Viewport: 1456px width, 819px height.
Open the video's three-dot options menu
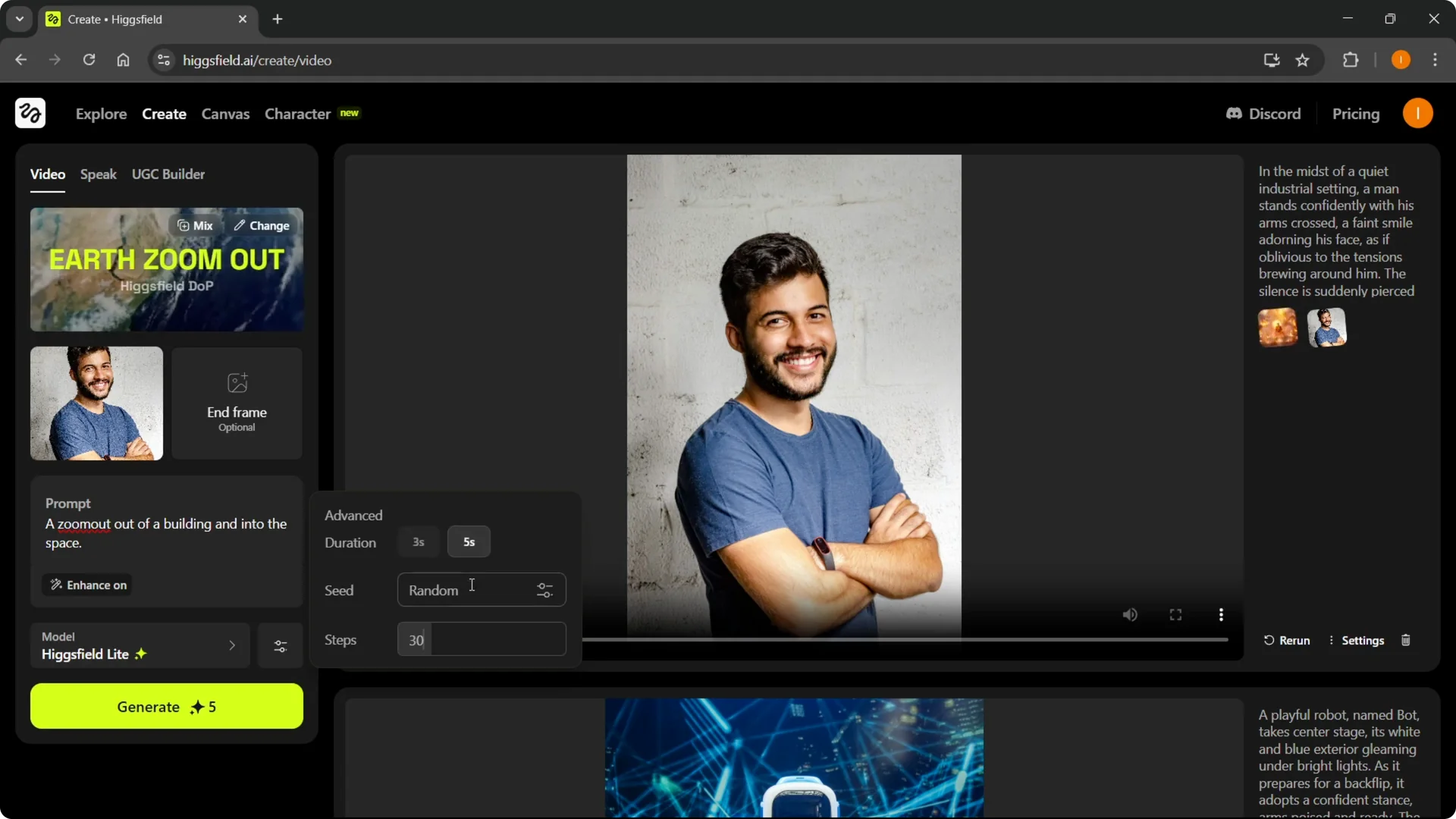pos(1220,614)
